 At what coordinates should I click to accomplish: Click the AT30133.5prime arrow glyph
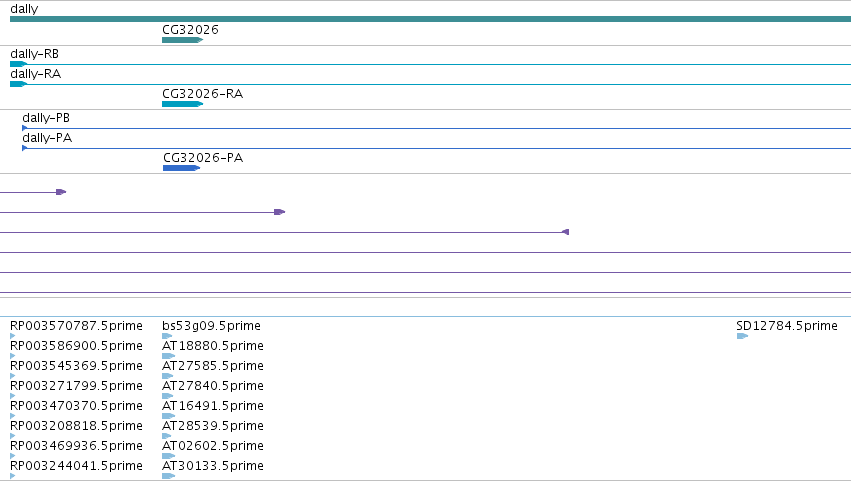[169, 476]
